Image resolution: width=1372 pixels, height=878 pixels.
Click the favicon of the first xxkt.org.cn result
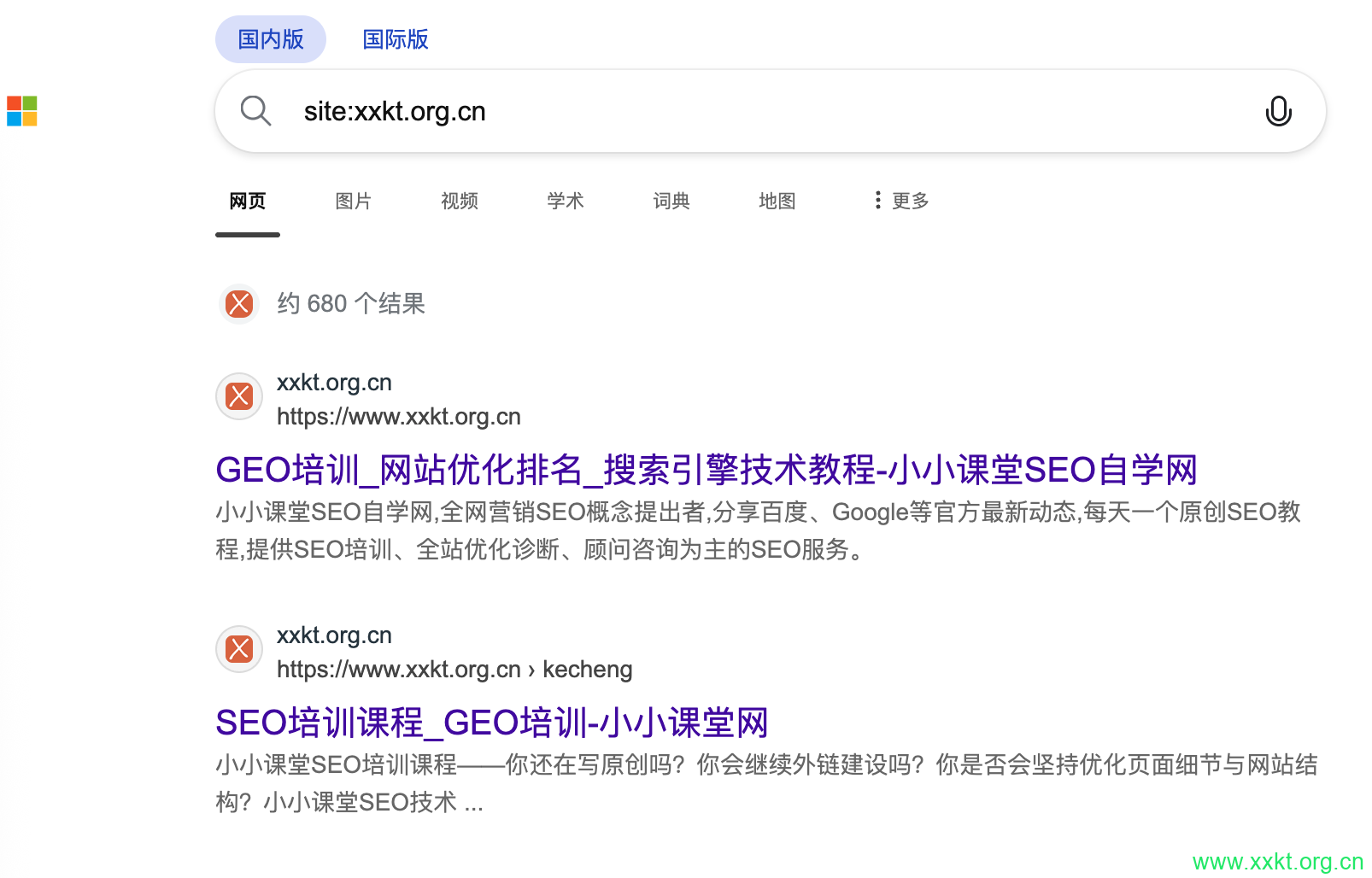(x=239, y=396)
